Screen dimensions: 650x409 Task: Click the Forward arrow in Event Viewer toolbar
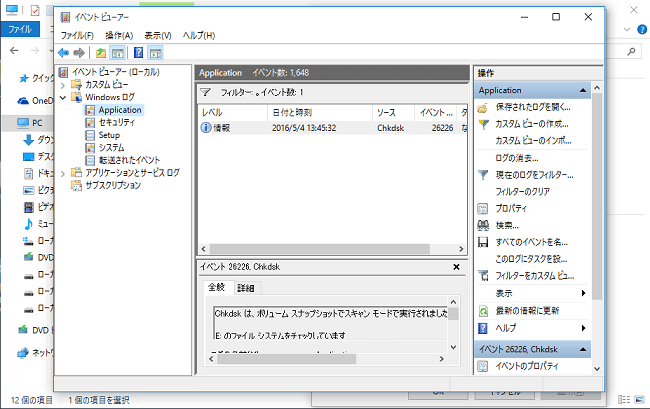tap(79, 53)
